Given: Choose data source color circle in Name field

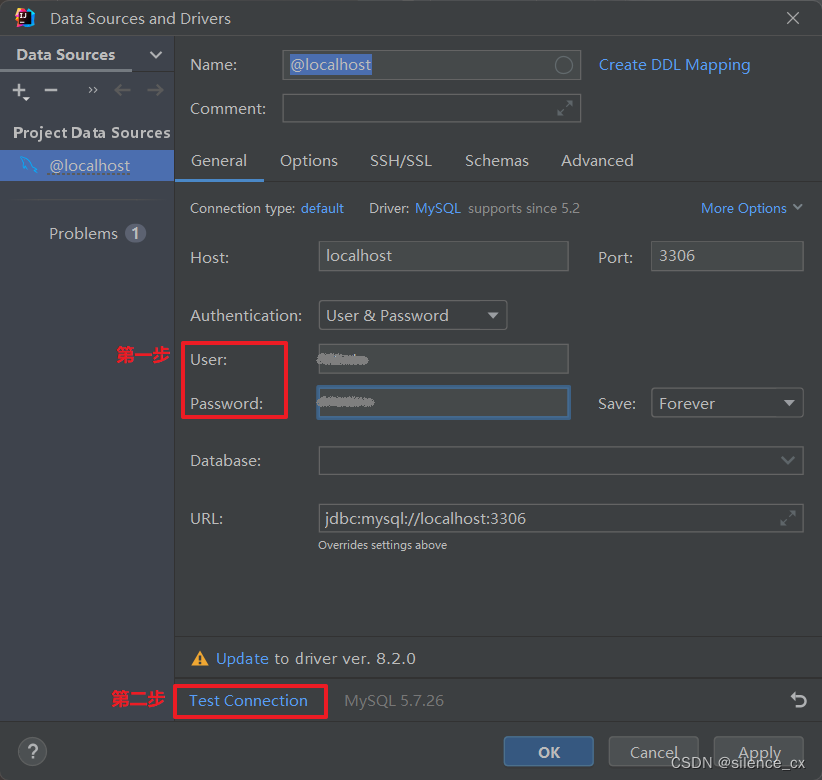Looking at the screenshot, I should 564,65.
